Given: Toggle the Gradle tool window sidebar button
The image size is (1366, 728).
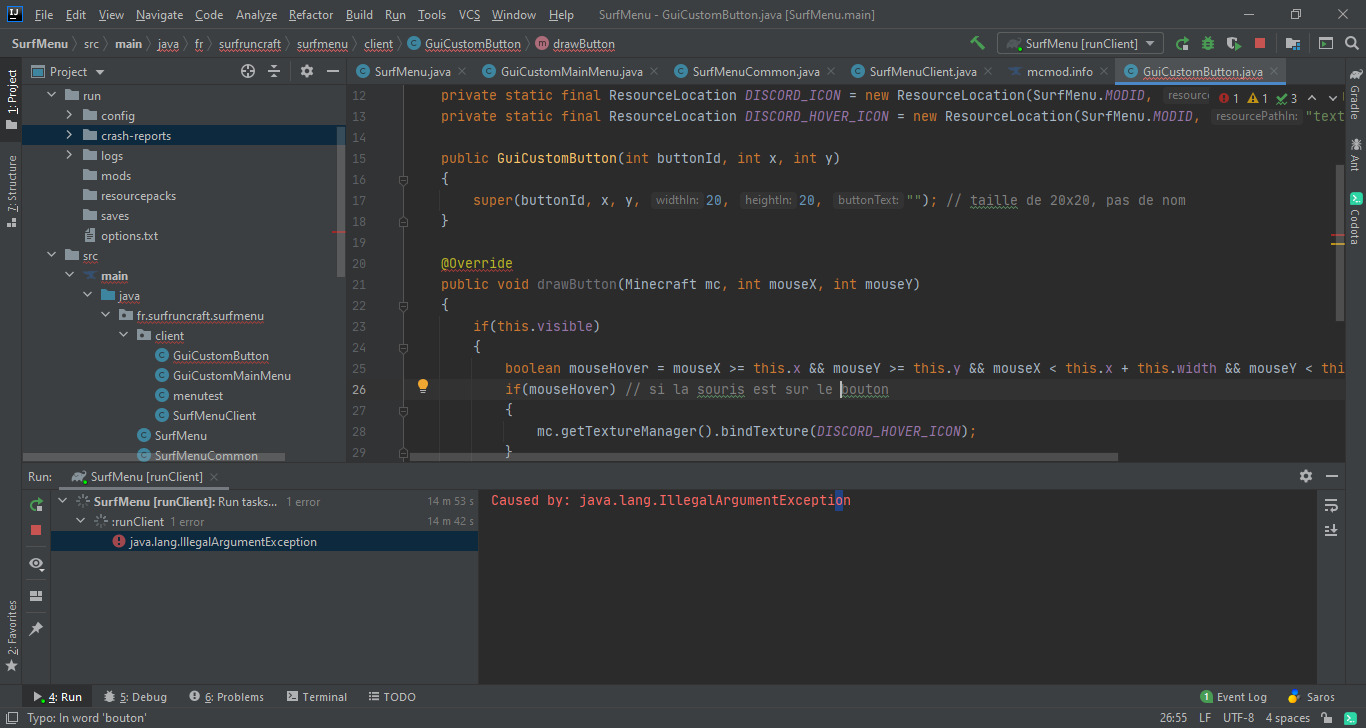Looking at the screenshot, I should pos(1355,94).
